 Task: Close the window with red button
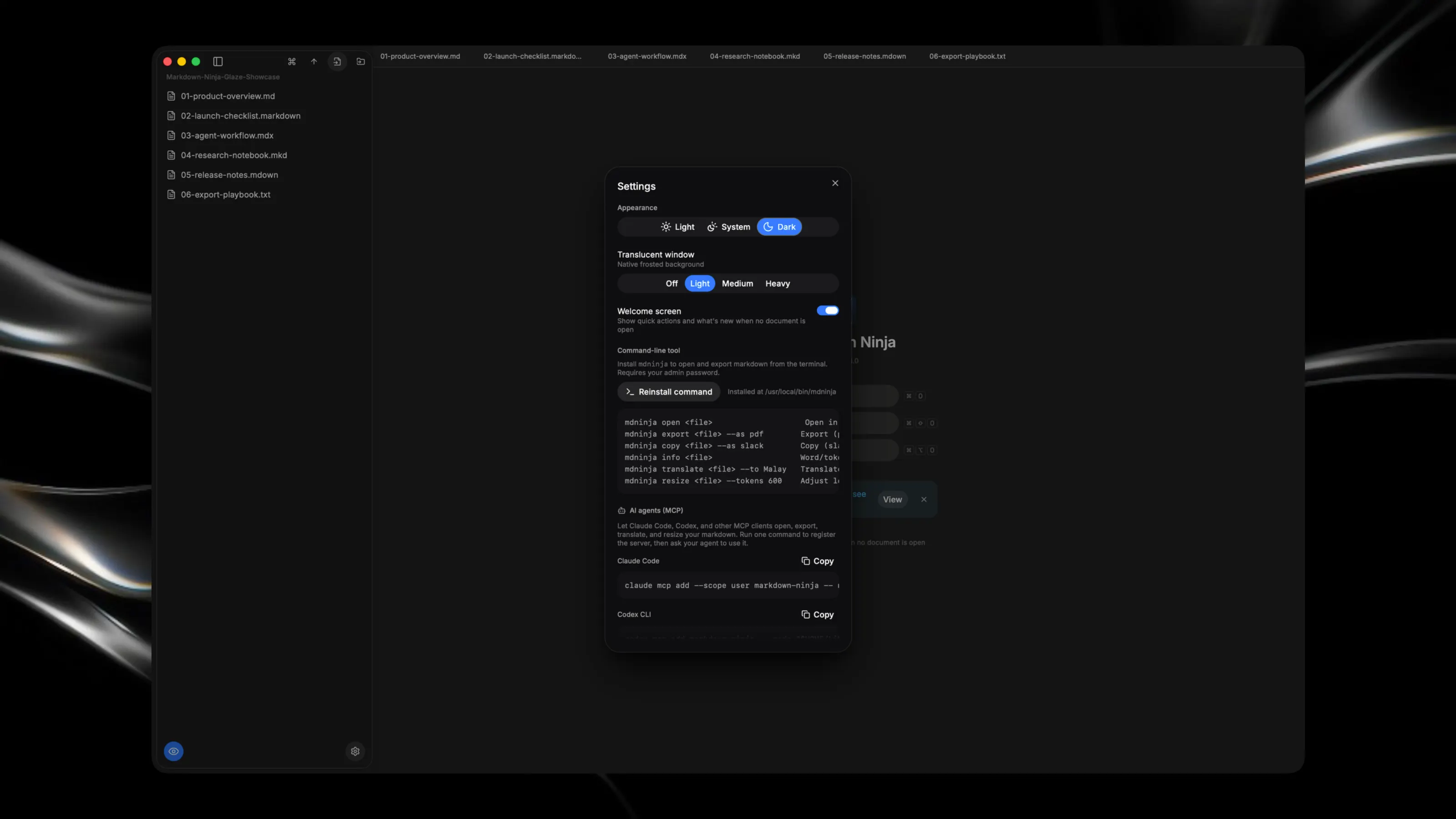click(x=167, y=61)
